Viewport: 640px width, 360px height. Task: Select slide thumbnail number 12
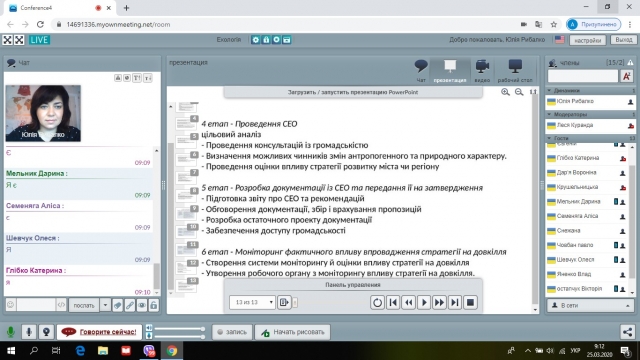point(187,267)
